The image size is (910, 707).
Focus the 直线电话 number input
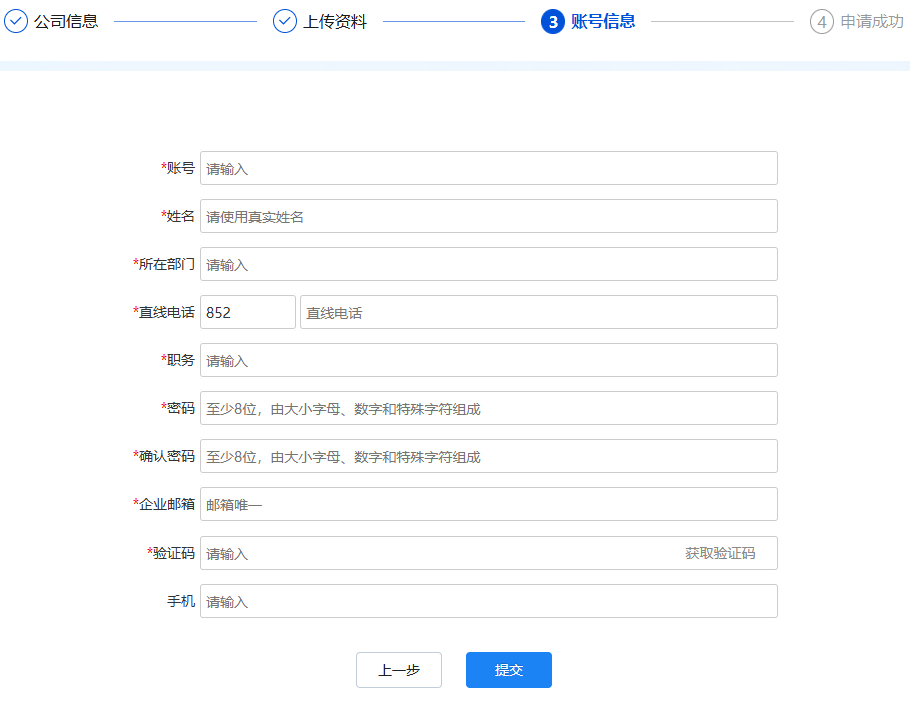click(x=539, y=312)
